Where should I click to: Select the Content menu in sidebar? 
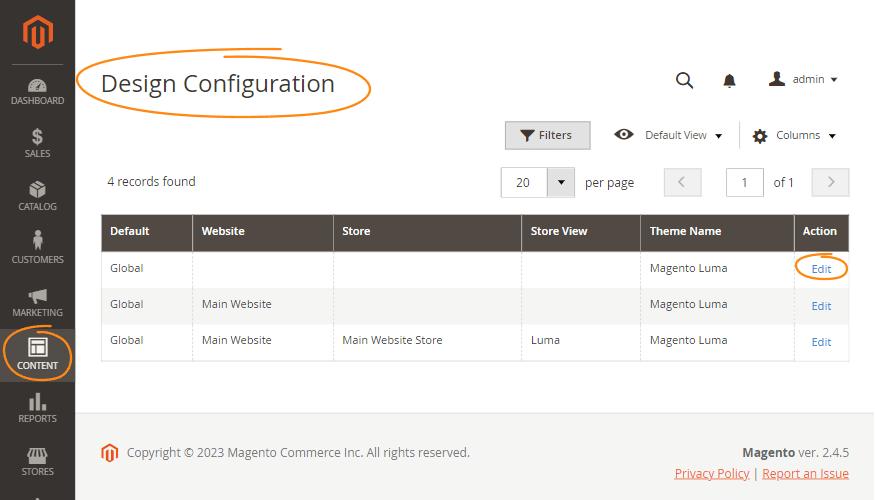coord(37,355)
